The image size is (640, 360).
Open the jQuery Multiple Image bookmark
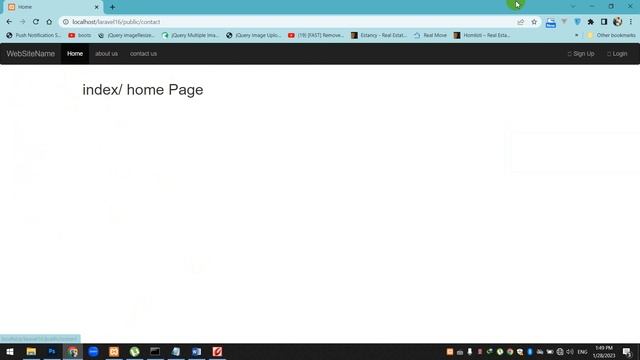(x=190, y=36)
